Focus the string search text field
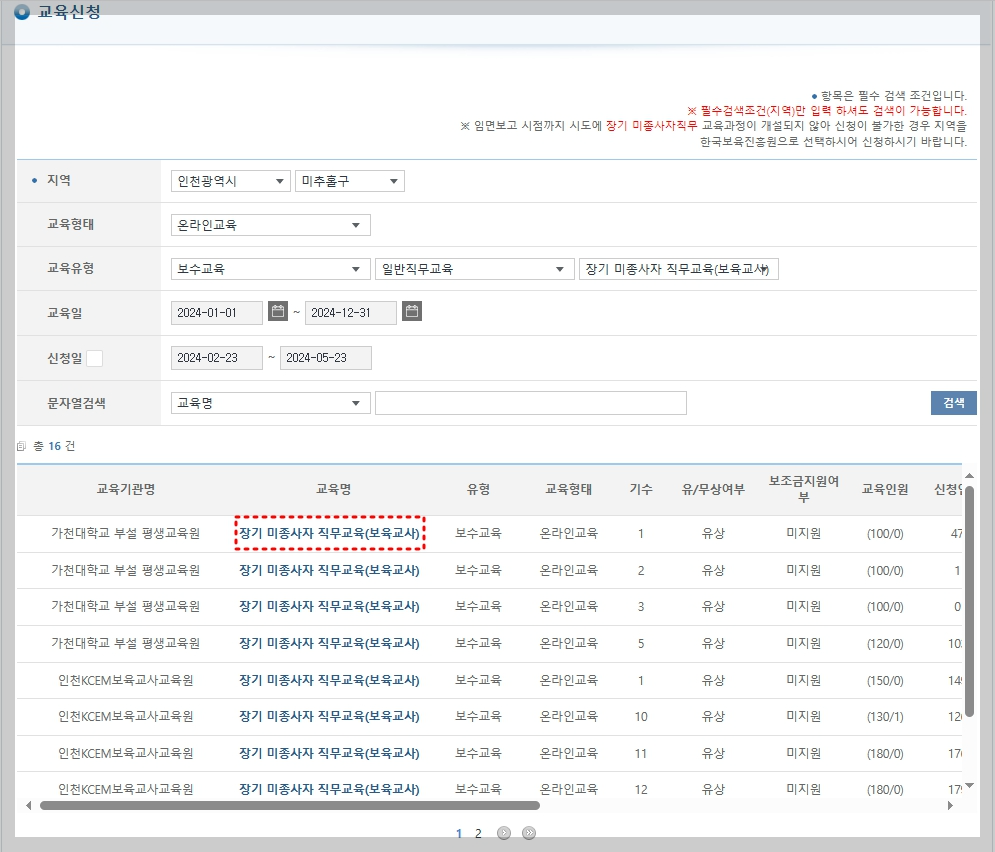This screenshot has height=852, width=995. pos(530,403)
